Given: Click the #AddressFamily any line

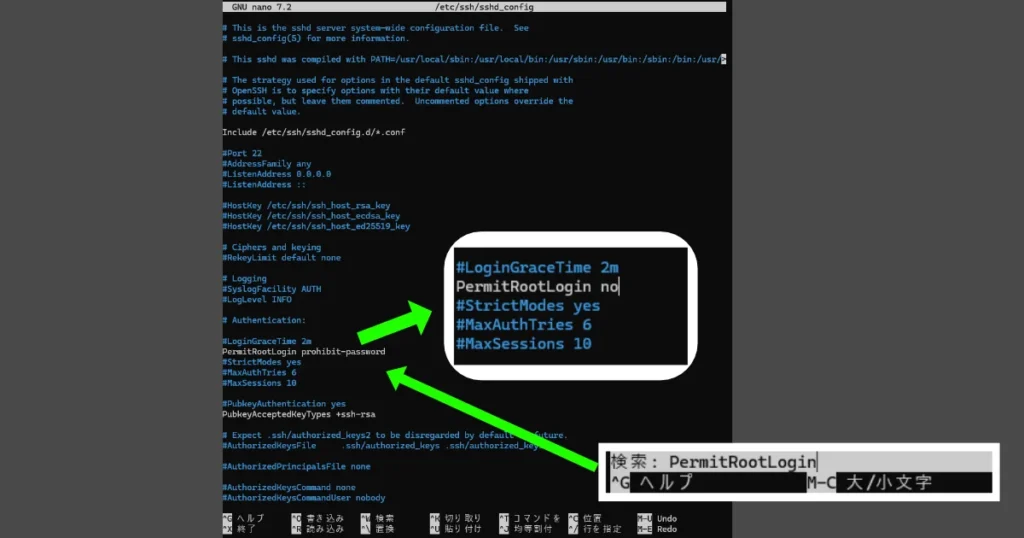Looking at the screenshot, I should [x=266, y=164].
